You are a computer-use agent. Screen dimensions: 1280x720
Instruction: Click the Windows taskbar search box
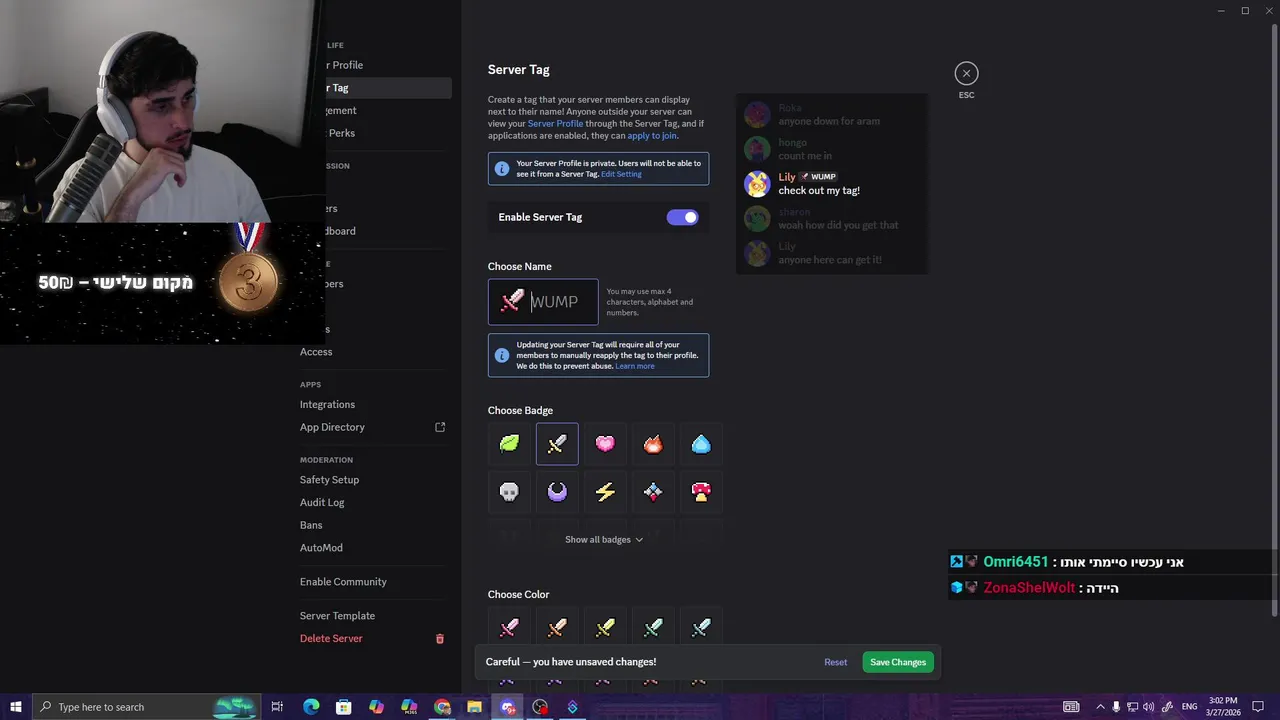146,707
